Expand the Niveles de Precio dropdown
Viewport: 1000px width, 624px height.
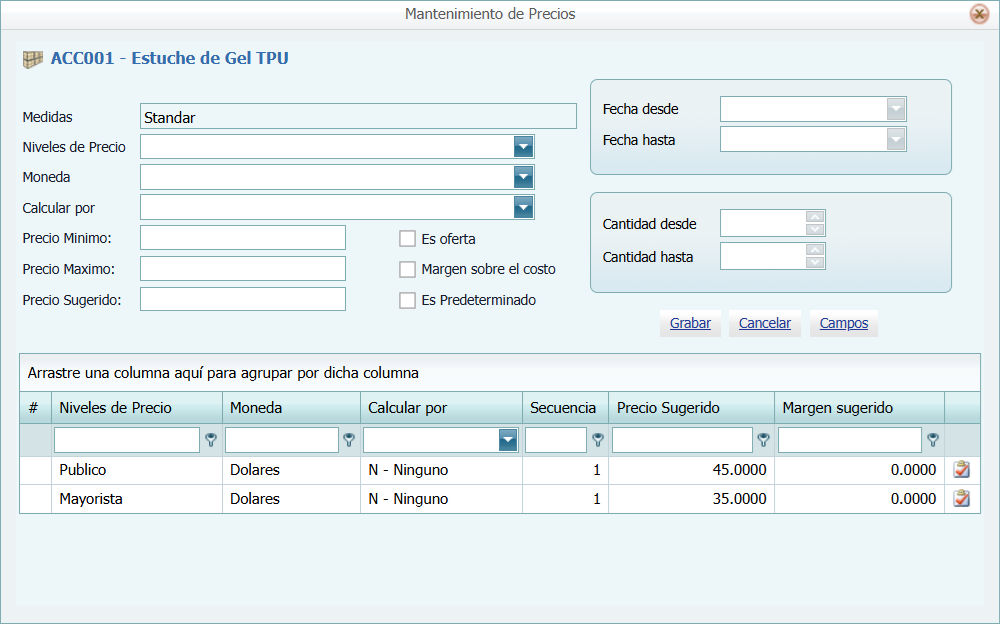coord(523,147)
